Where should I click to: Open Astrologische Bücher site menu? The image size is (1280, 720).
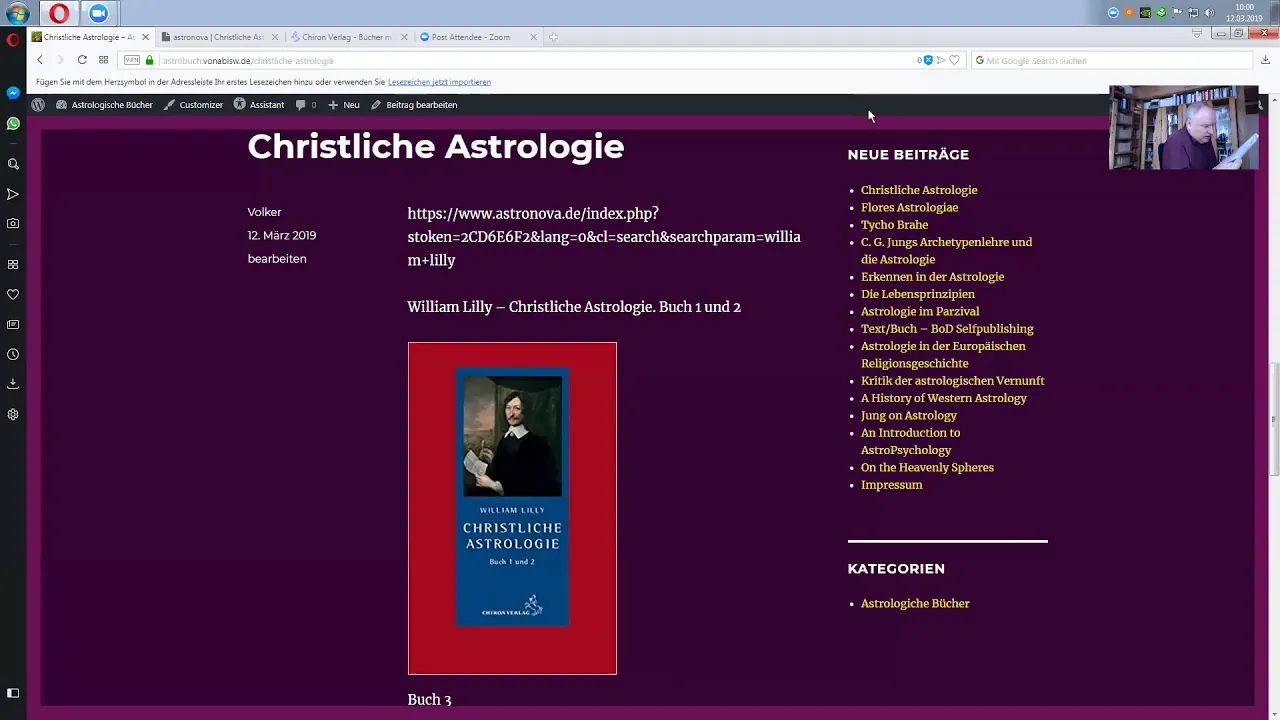tap(104, 104)
